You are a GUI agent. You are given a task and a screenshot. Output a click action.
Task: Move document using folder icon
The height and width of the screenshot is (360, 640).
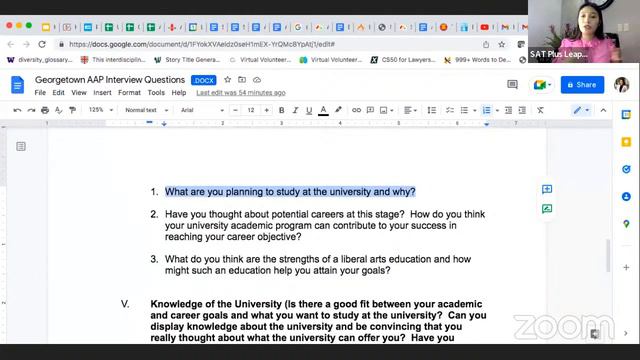click(242, 80)
